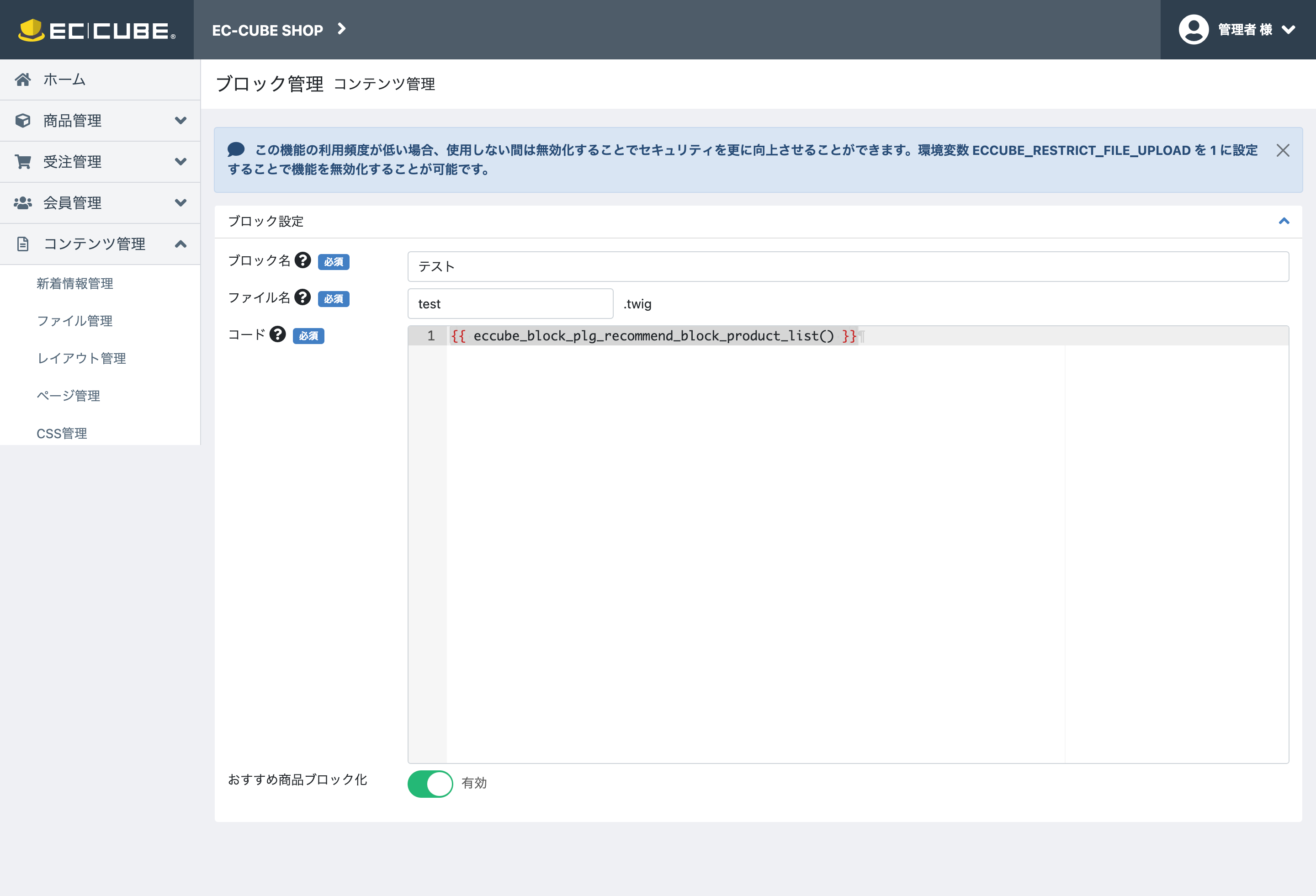Click the 有効 label beside the toggle

pyautogui.click(x=474, y=783)
